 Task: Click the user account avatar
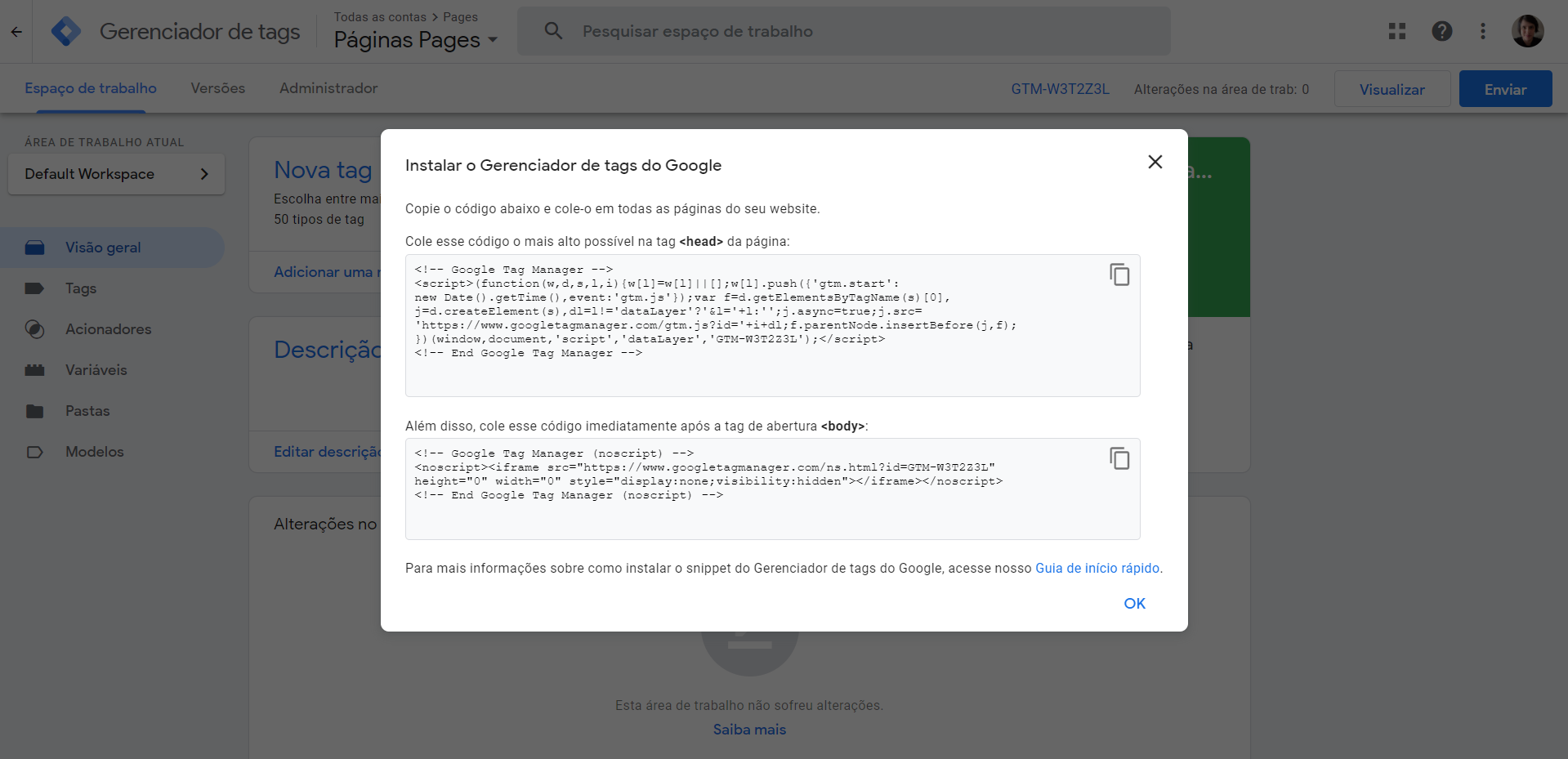click(x=1527, y=31)
